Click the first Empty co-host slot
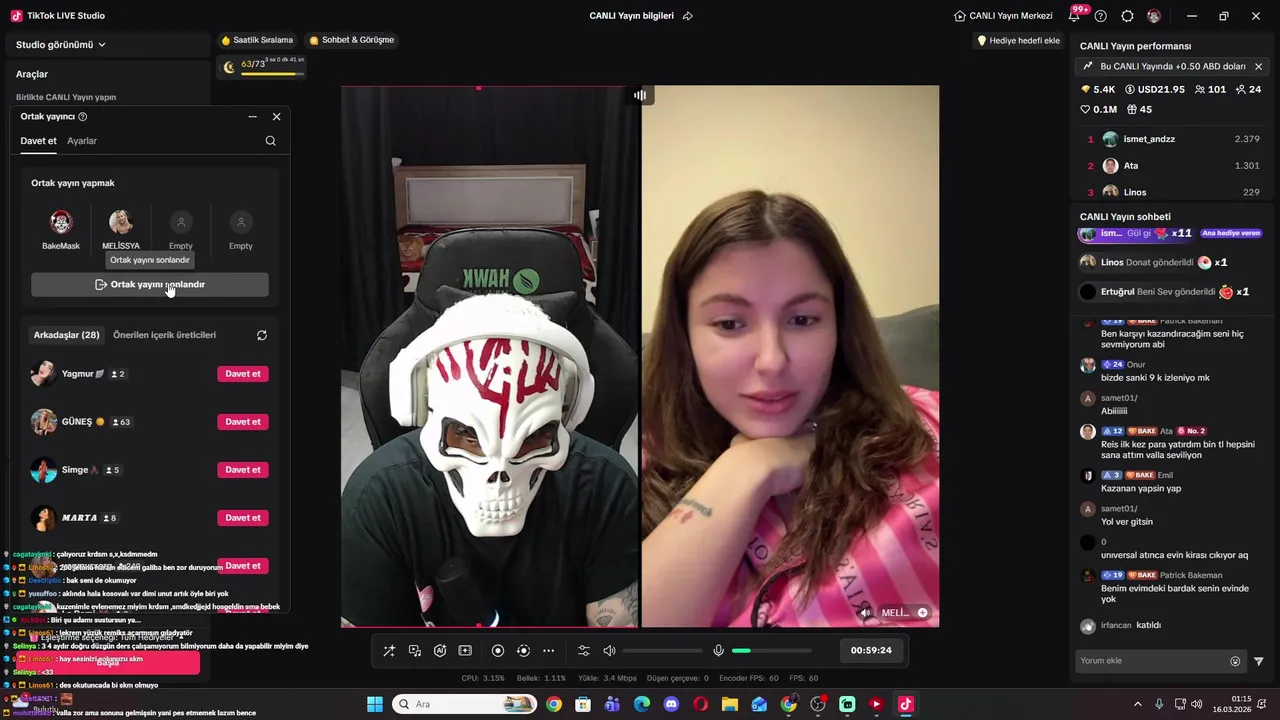The height and width of the screenshot is (720, 1280). 181,222
